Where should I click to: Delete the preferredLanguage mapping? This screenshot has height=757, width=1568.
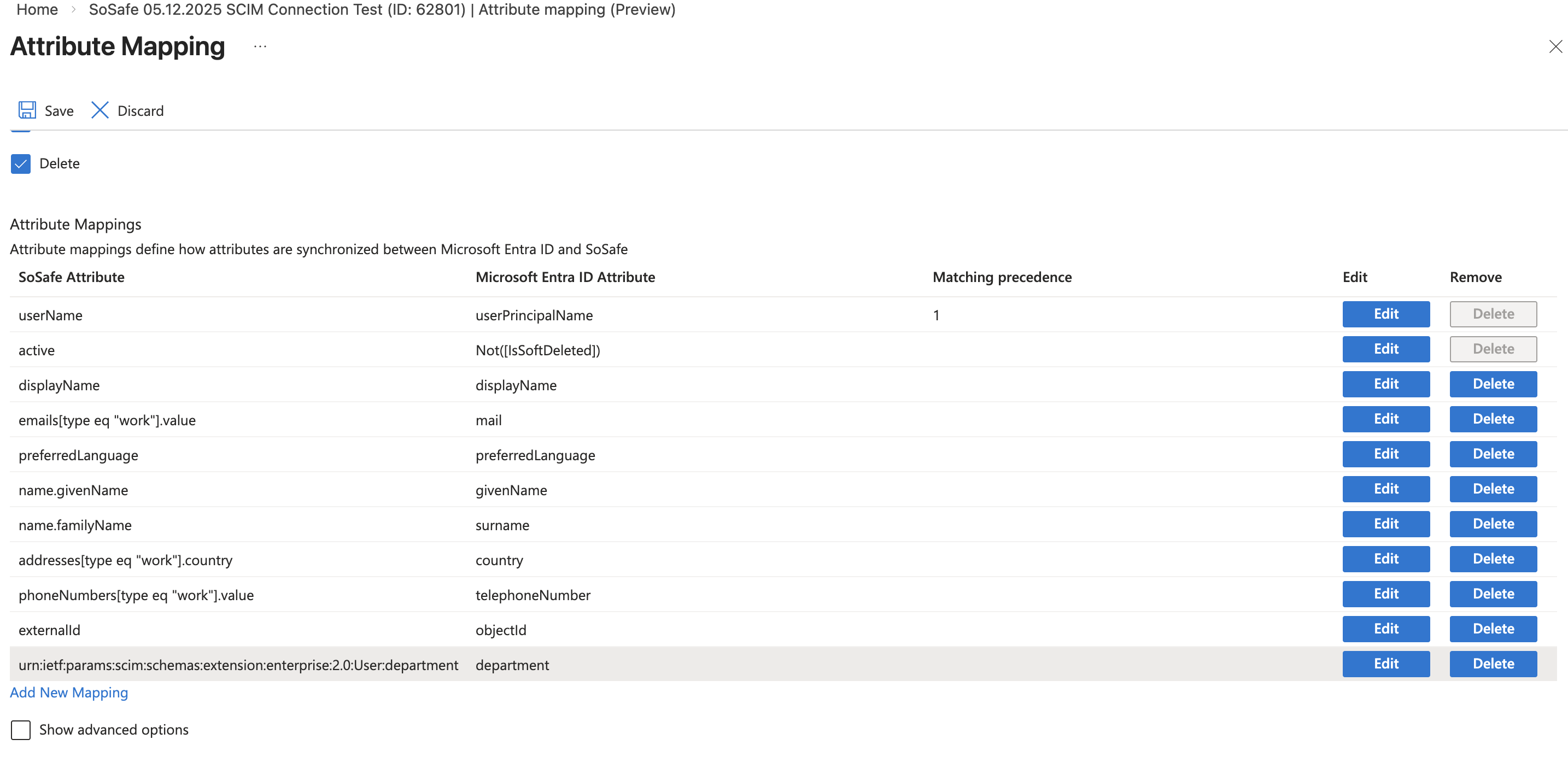1493,454
